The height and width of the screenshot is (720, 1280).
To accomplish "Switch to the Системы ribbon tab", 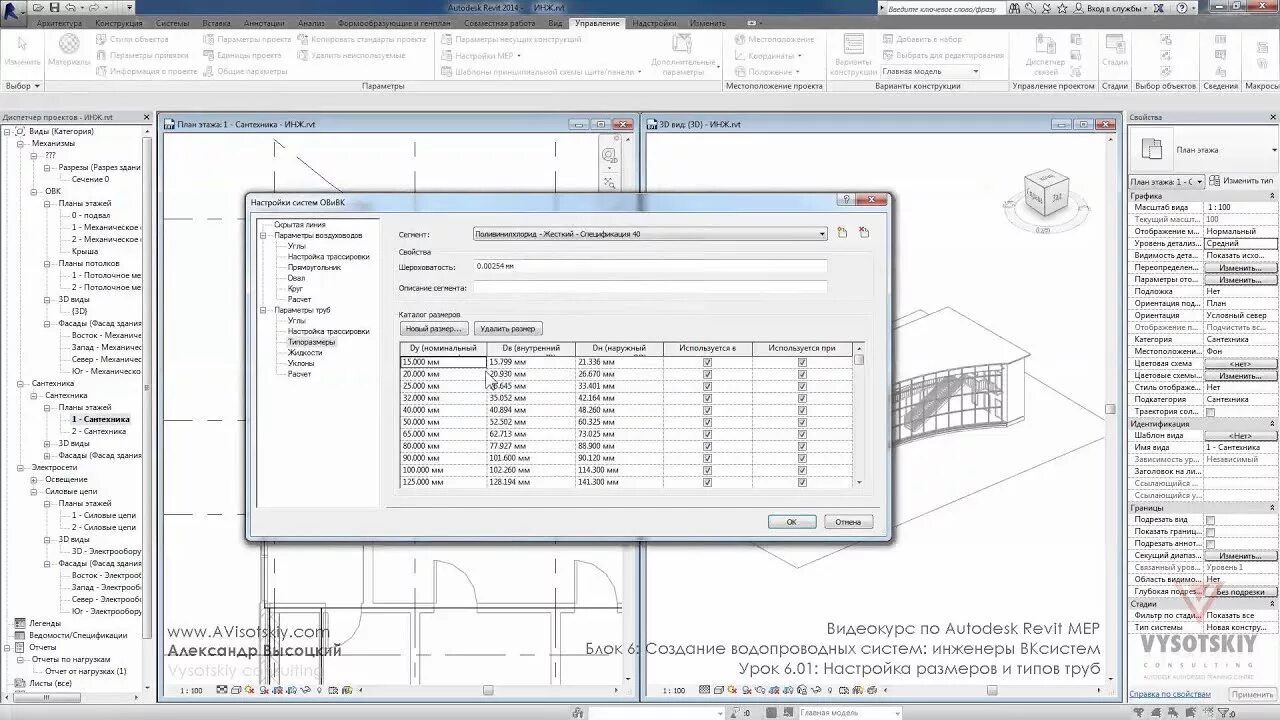I will (x=172, y=22).
